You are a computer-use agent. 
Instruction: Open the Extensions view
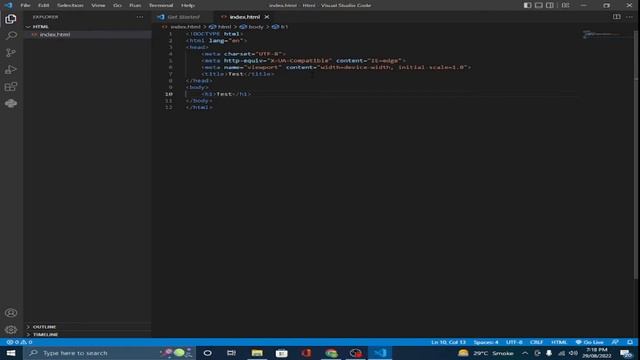tap(11, 87)
